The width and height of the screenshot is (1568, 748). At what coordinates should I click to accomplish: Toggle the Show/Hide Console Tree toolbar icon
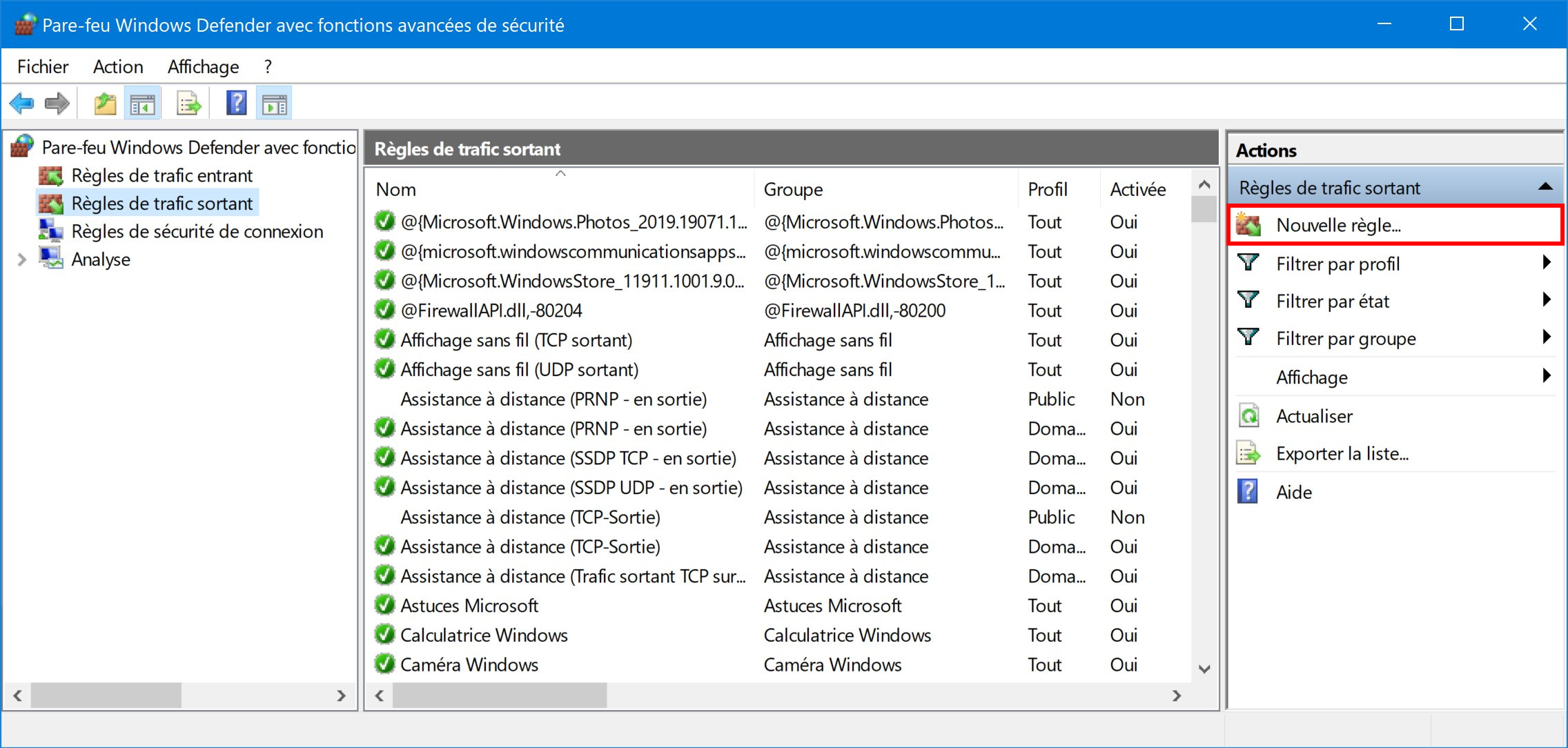[x=143, y=104]
